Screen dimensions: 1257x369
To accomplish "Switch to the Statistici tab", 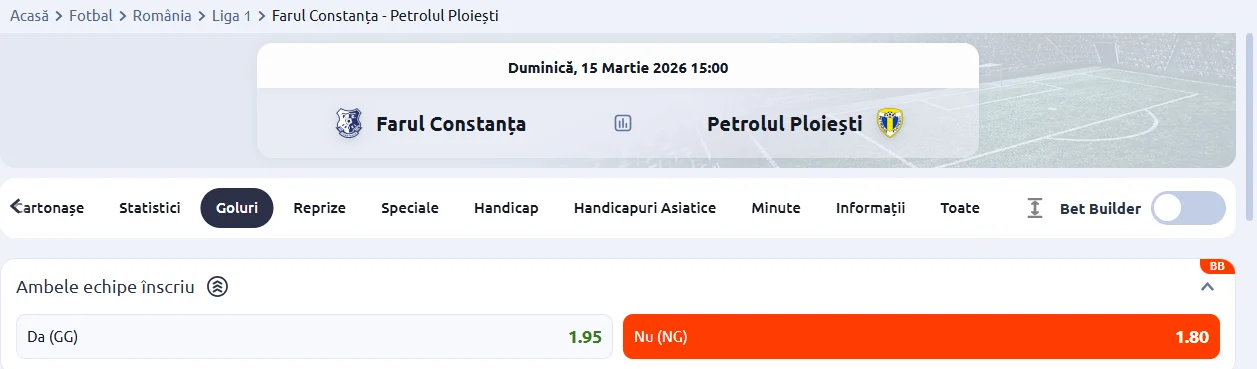I will tap(150, 208).
